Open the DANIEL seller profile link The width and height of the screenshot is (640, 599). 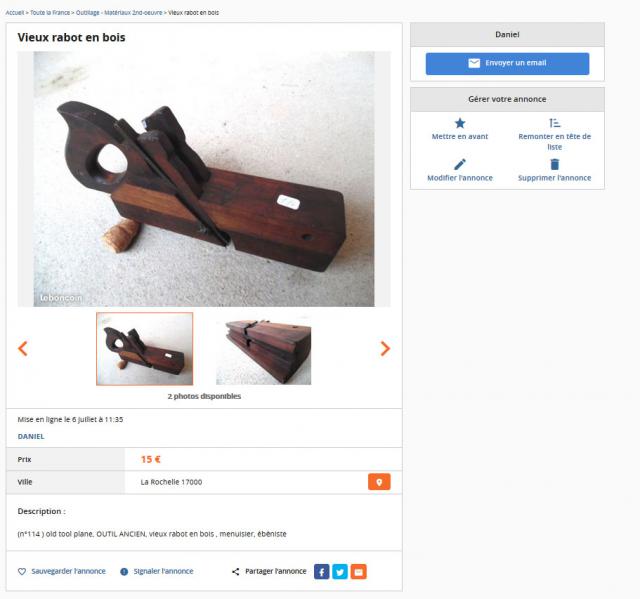pyautogui.click(x=31, y=436)
